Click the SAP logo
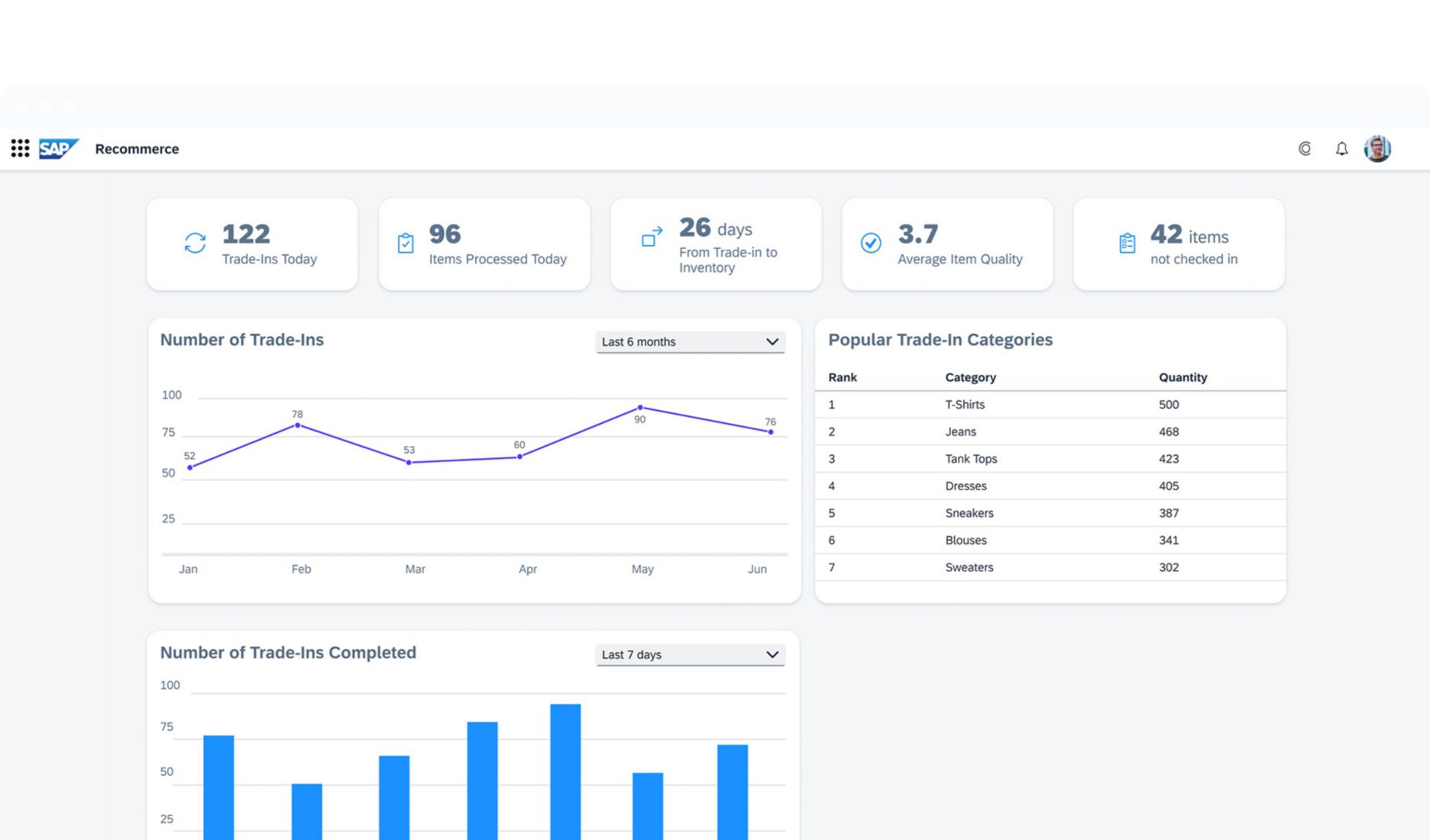The height and width of the screenshot is (840, 1430). (x=58, y=148)
